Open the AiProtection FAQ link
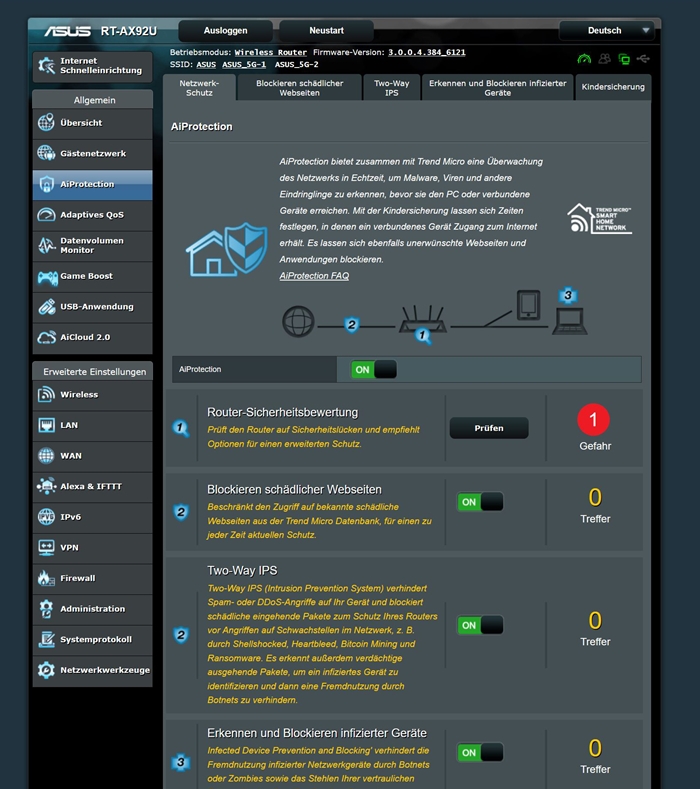 point(314,276)
